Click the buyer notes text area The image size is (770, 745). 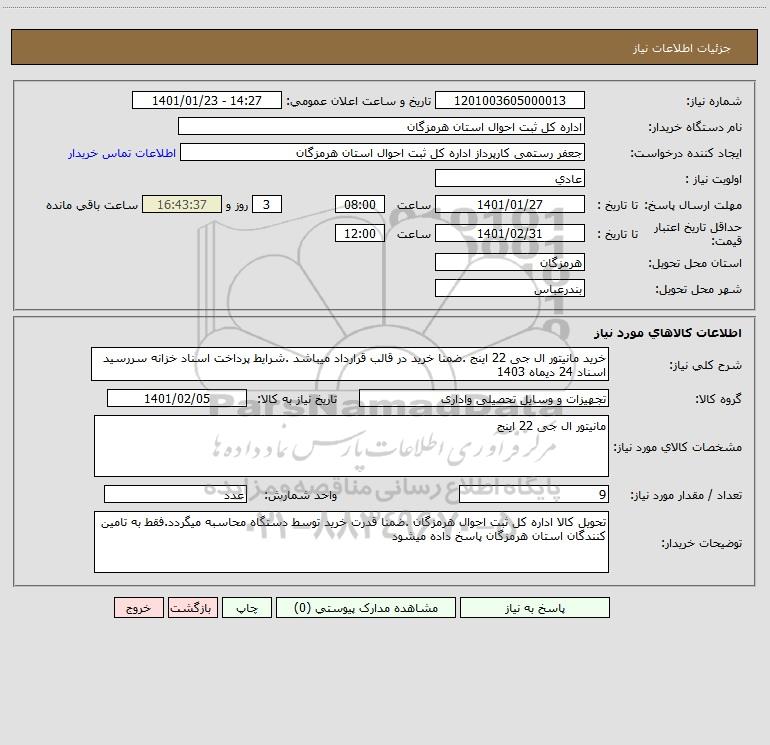coord(351,542)
